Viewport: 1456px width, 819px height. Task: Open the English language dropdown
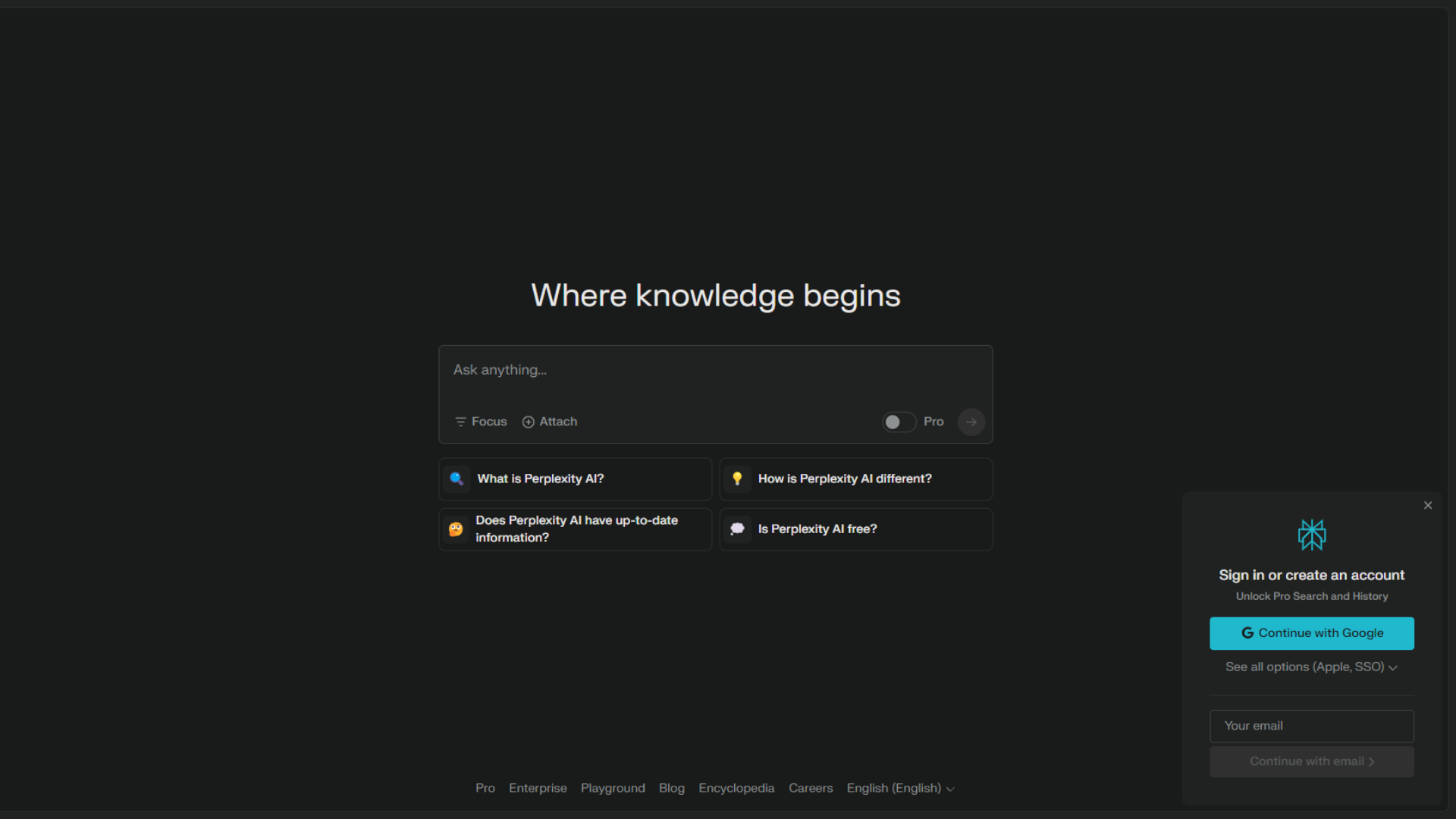[x=900, y=789]
